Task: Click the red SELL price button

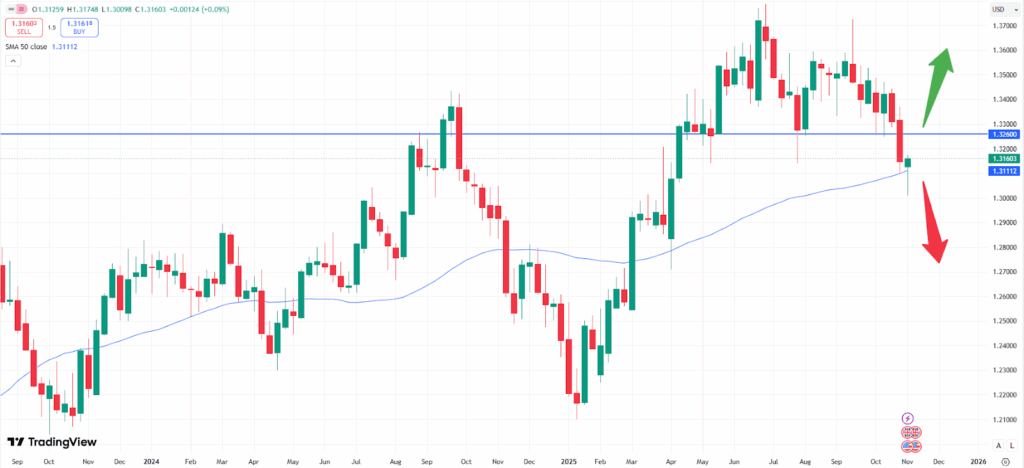Action: click(22, 28)
